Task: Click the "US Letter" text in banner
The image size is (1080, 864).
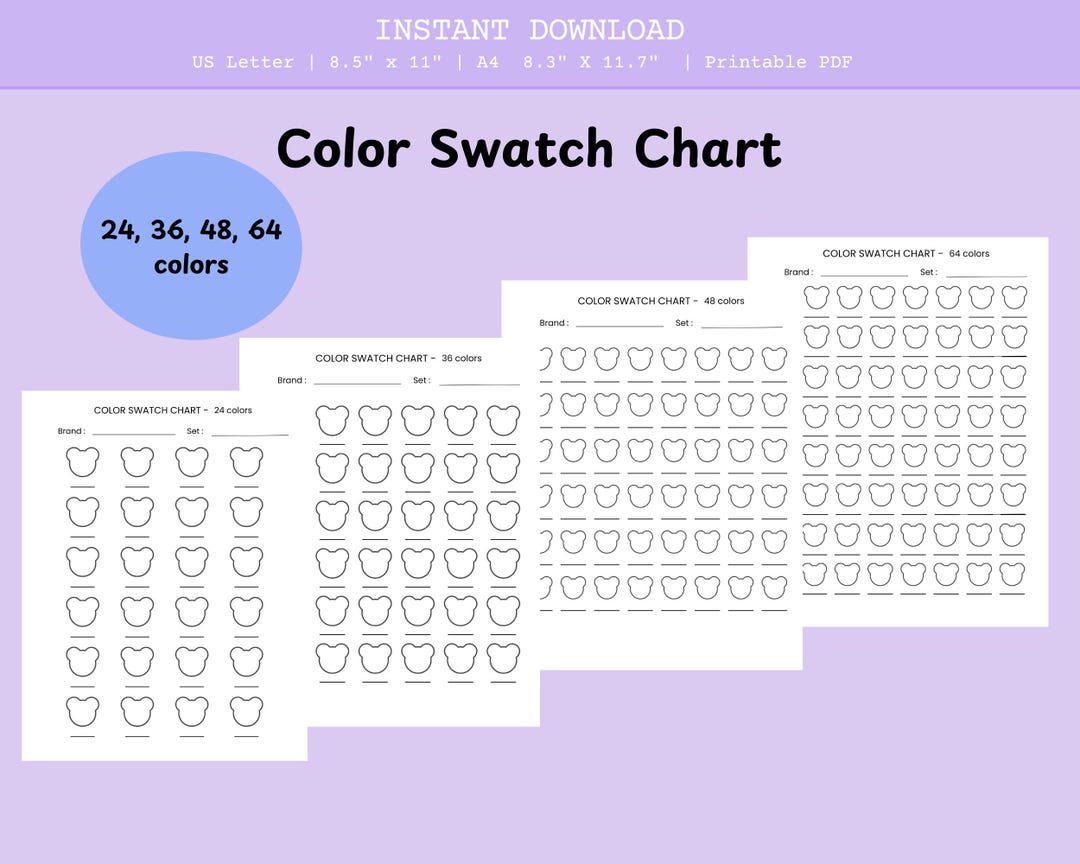Action: point(243,62)
